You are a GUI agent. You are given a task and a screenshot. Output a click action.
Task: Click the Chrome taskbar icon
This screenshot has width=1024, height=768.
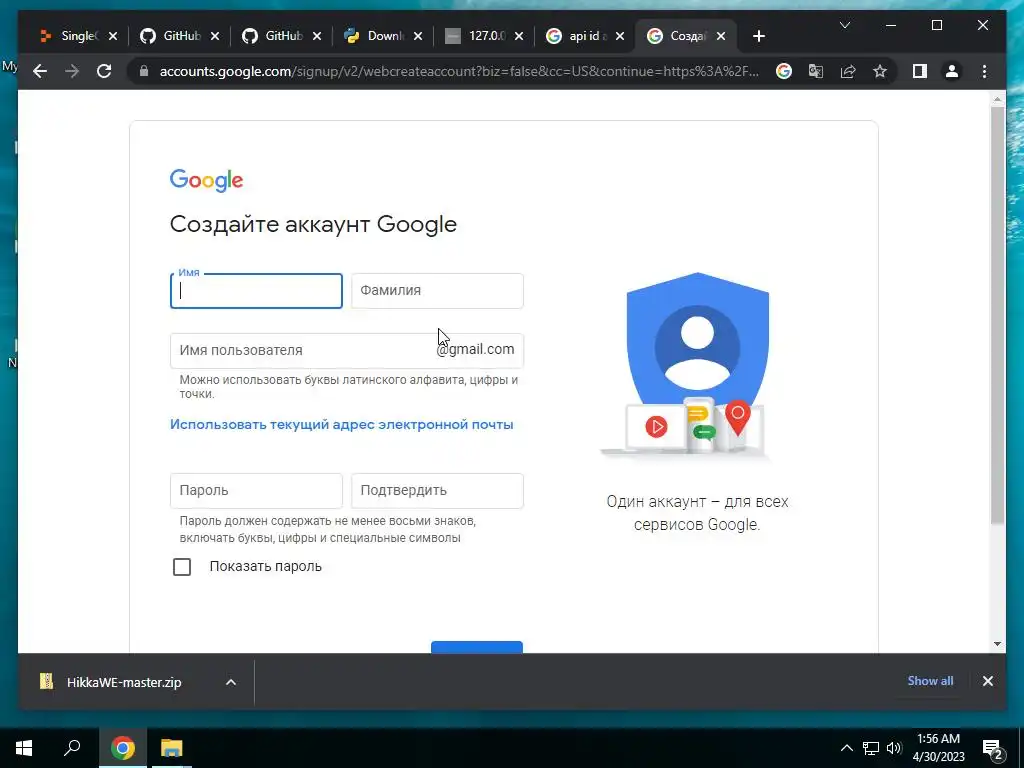point(122,748)
